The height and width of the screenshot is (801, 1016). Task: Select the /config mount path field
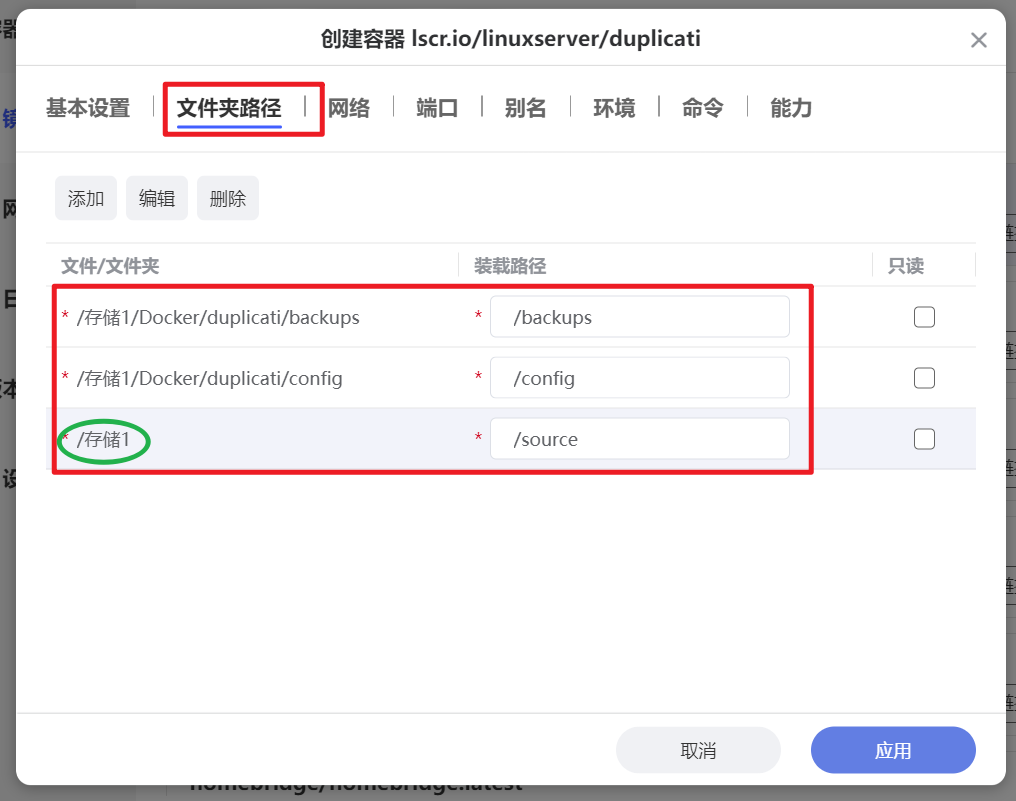tap(640, 377)
